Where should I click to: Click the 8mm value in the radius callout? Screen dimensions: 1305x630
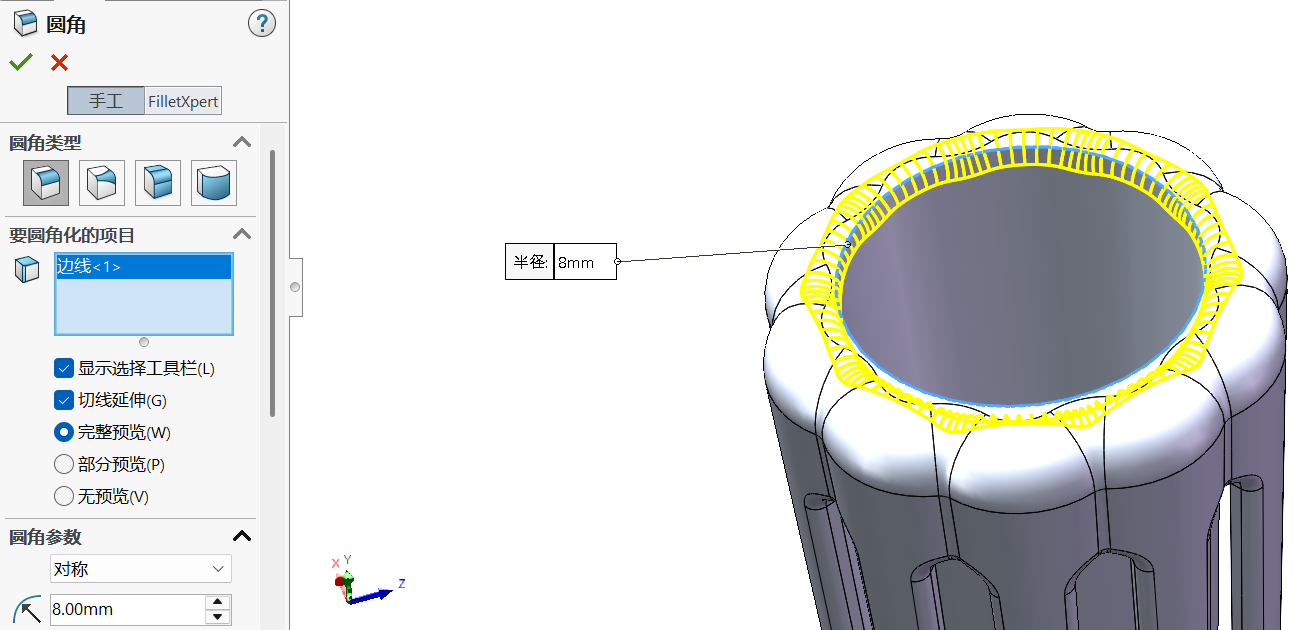point(585,262)
